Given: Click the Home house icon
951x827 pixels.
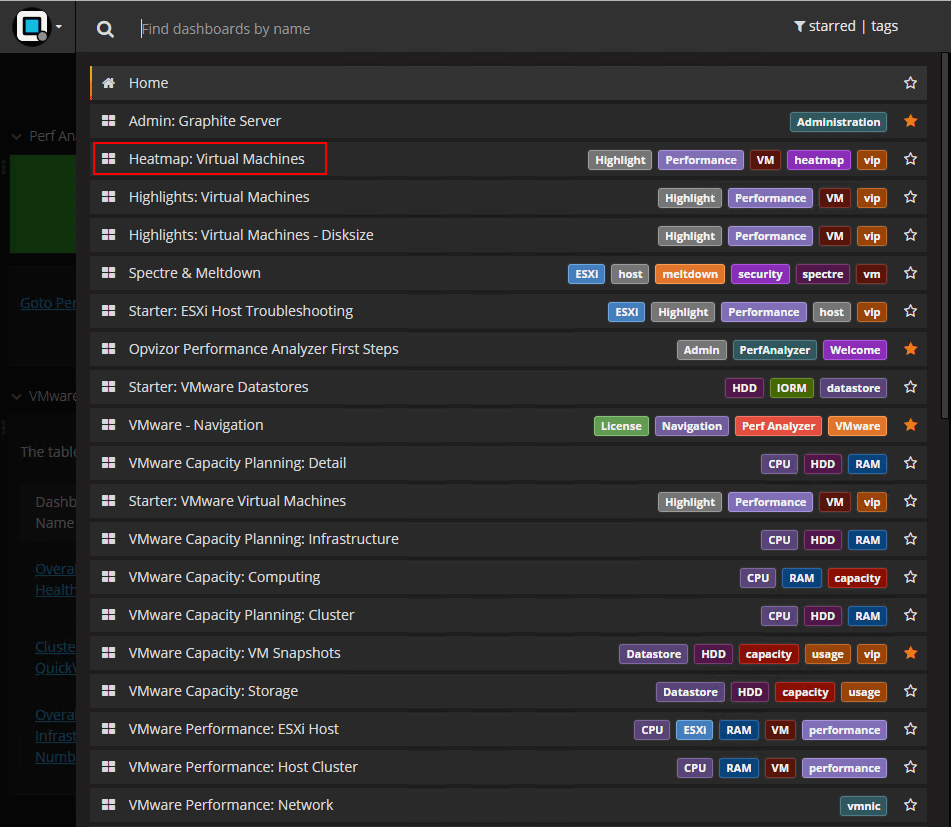Looking at the screenshot, I should (x=108, y=83).
